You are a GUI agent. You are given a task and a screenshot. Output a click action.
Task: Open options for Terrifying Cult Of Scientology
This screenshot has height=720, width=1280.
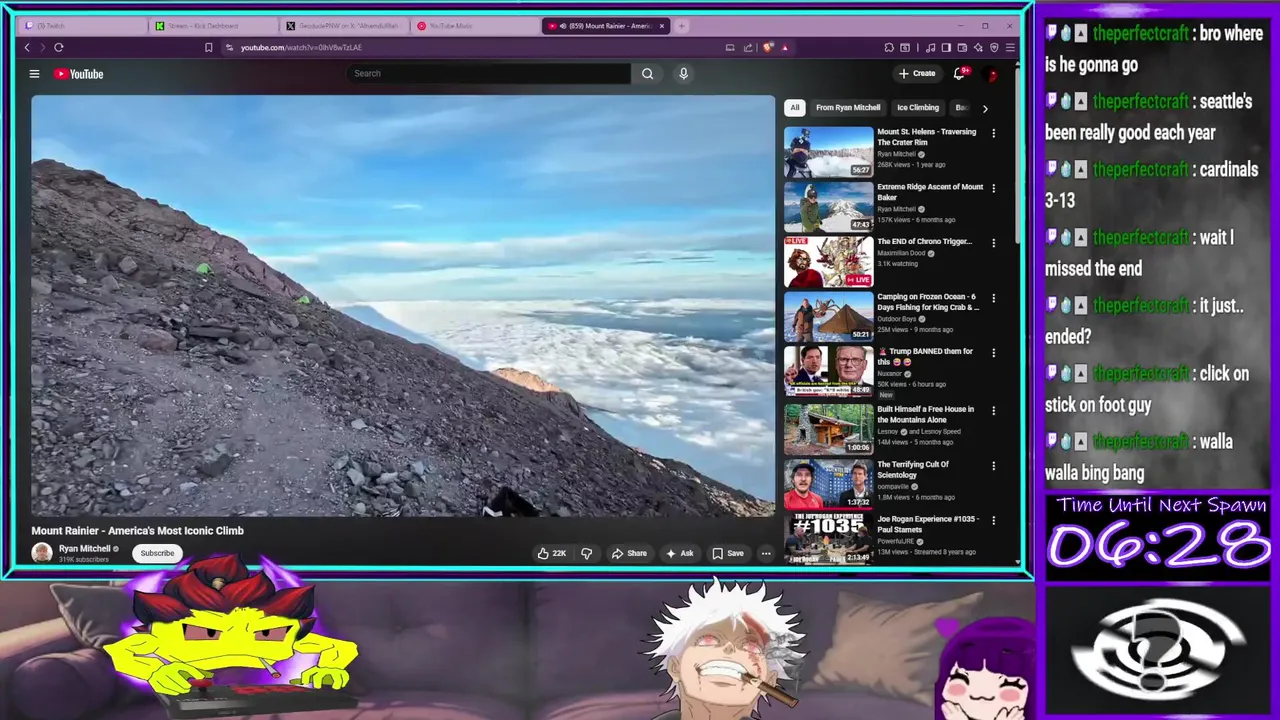click(x=993, y=466)
